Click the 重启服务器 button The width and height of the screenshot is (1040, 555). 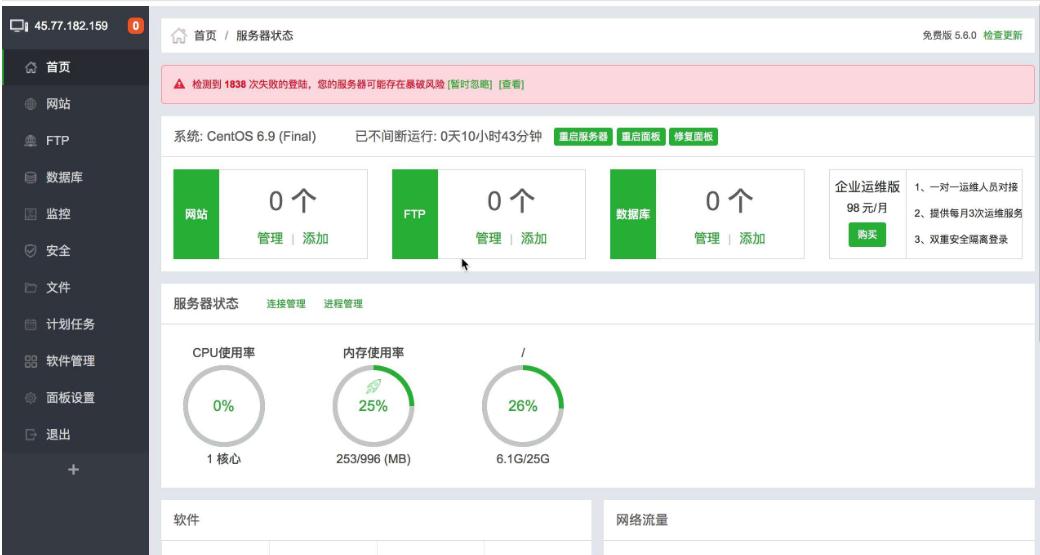[583, 137]
